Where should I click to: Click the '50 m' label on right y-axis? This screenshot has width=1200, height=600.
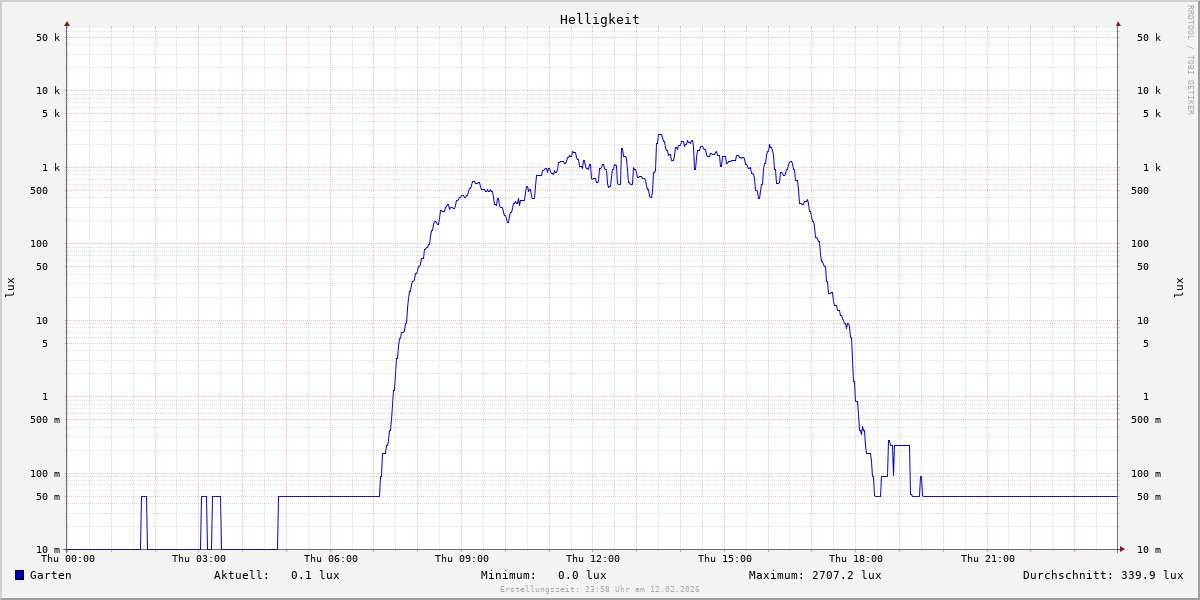pyautogui.click(x=1149, y=496)
